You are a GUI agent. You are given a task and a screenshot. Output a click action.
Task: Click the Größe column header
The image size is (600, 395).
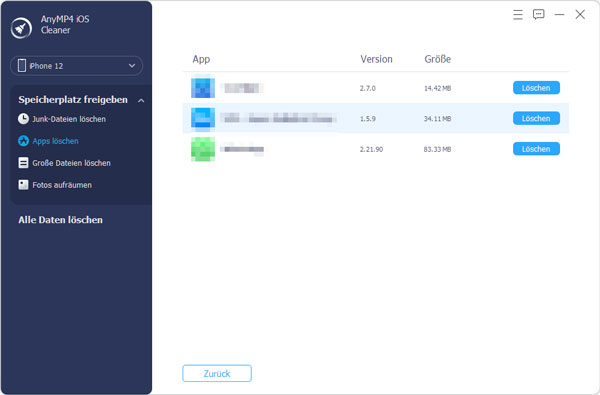point(438,59)
